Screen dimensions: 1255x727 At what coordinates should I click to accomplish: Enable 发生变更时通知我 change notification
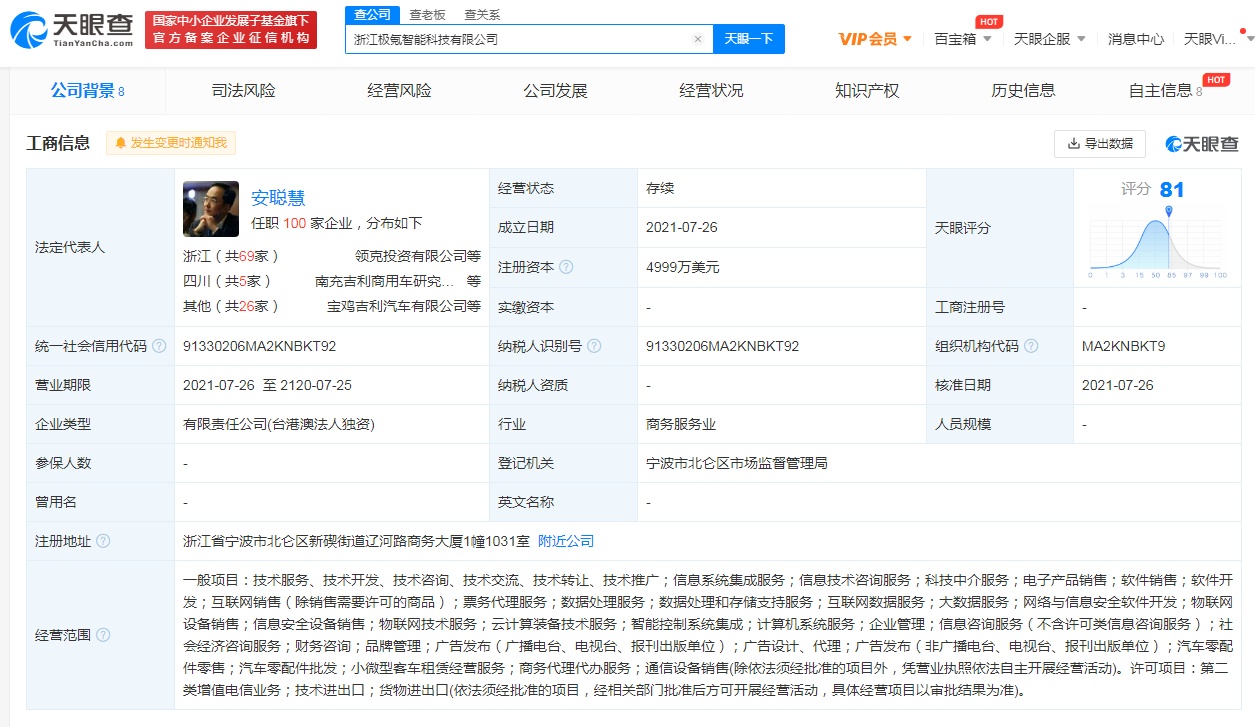click(170, 143)
